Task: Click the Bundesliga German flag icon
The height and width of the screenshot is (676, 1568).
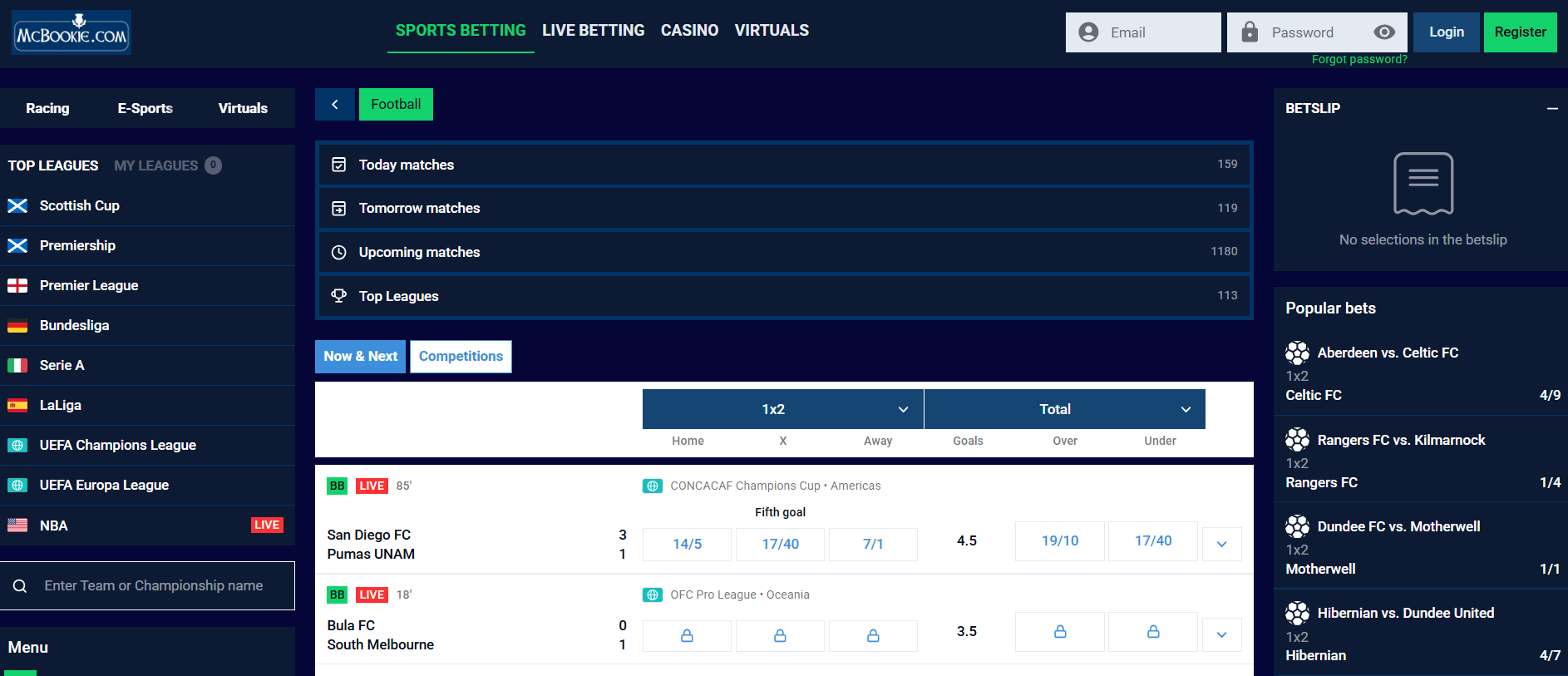Action: 17,325
